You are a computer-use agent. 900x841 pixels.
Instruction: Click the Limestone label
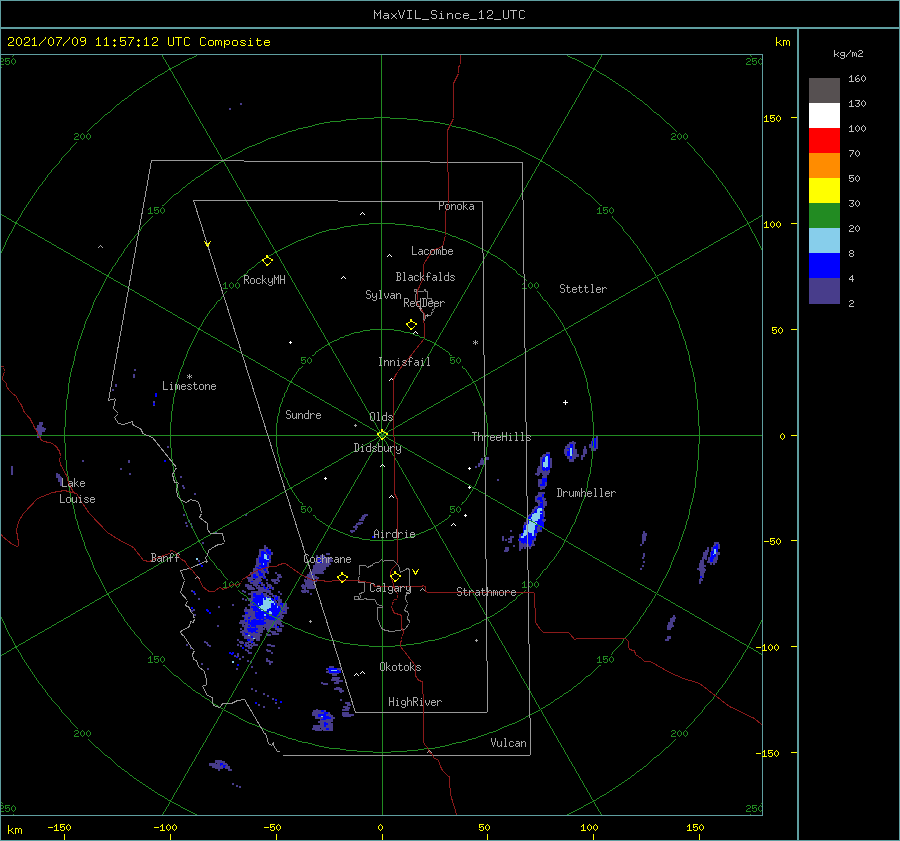tap(189, 386)
